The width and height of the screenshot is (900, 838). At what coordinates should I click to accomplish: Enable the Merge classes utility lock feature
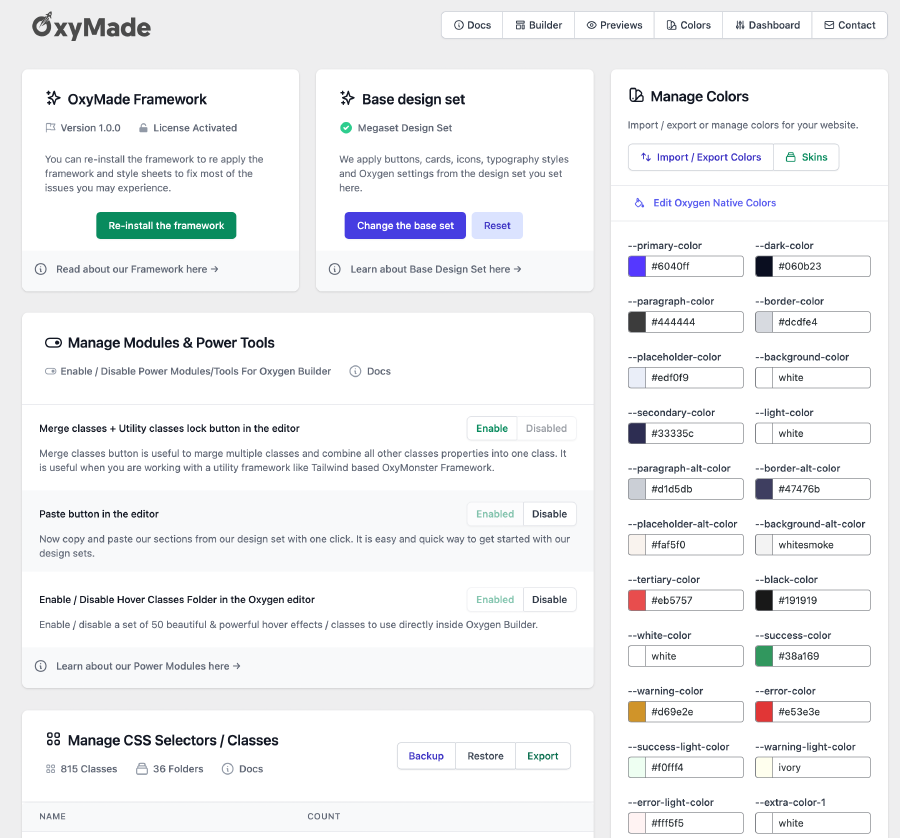pyautogui.click(x=491, y=428)
